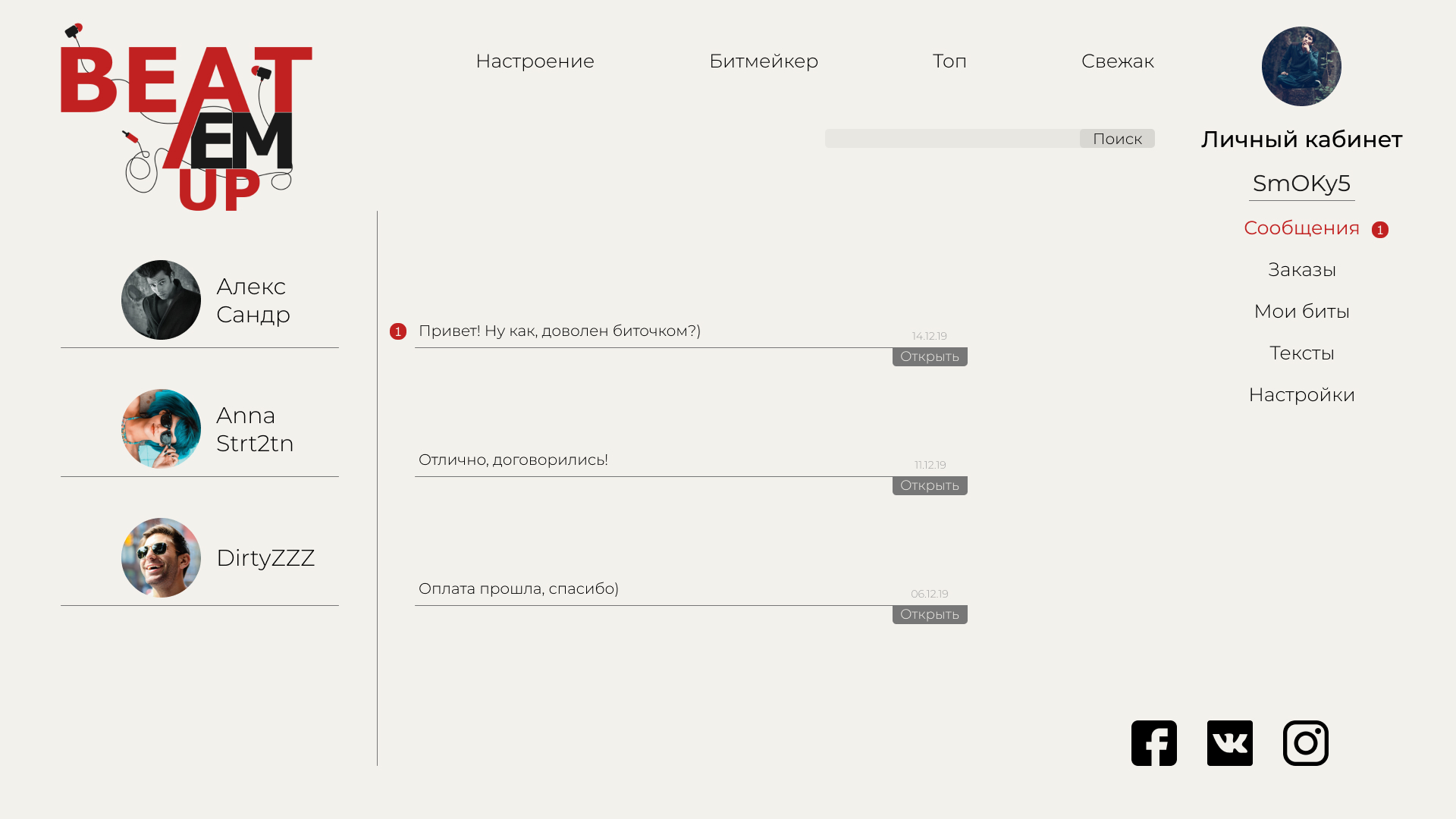Open the Топ menu item

pyautogui.click(x=949, y=61)
